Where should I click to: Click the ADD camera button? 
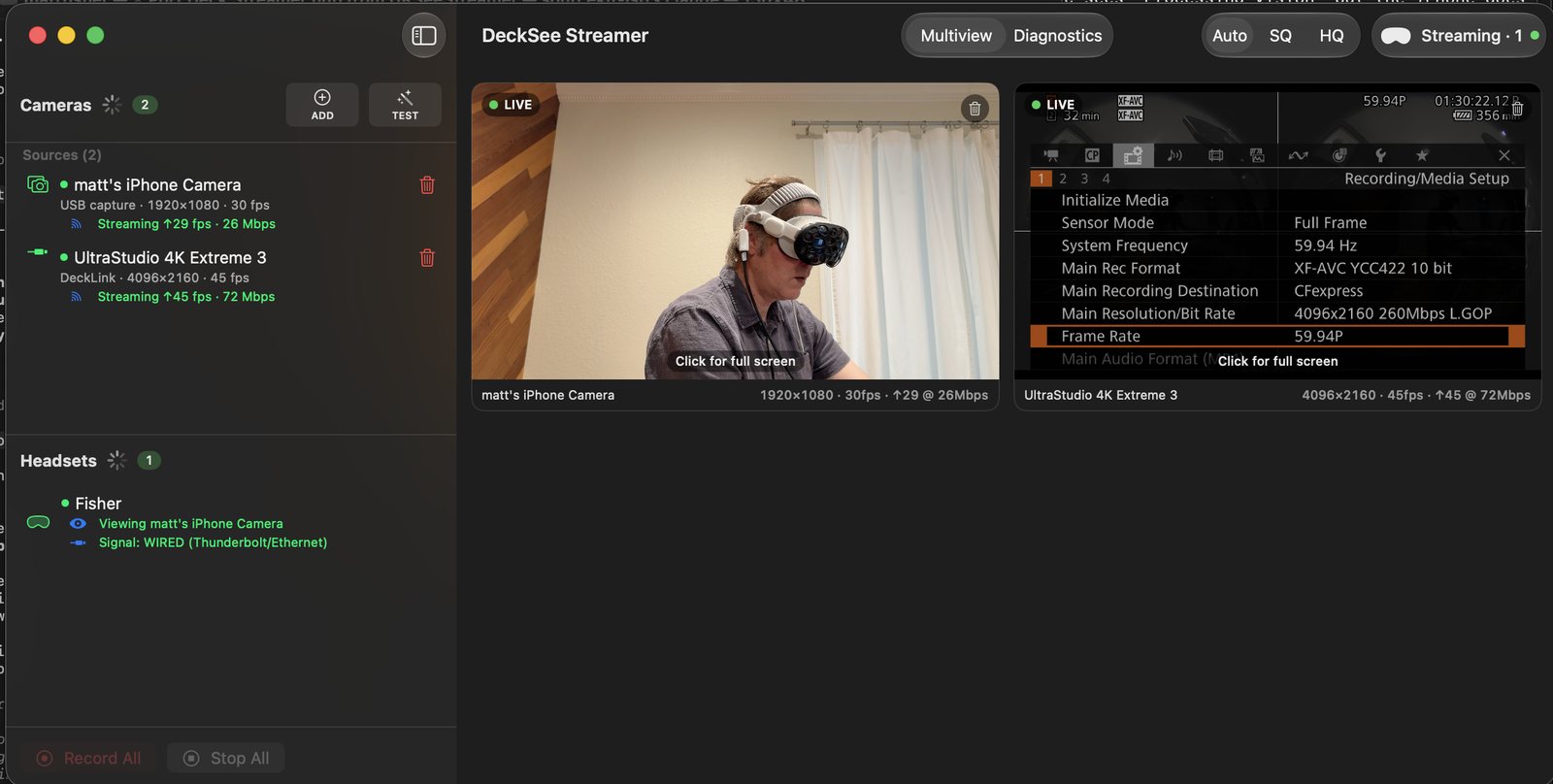[x=322, y=105]
